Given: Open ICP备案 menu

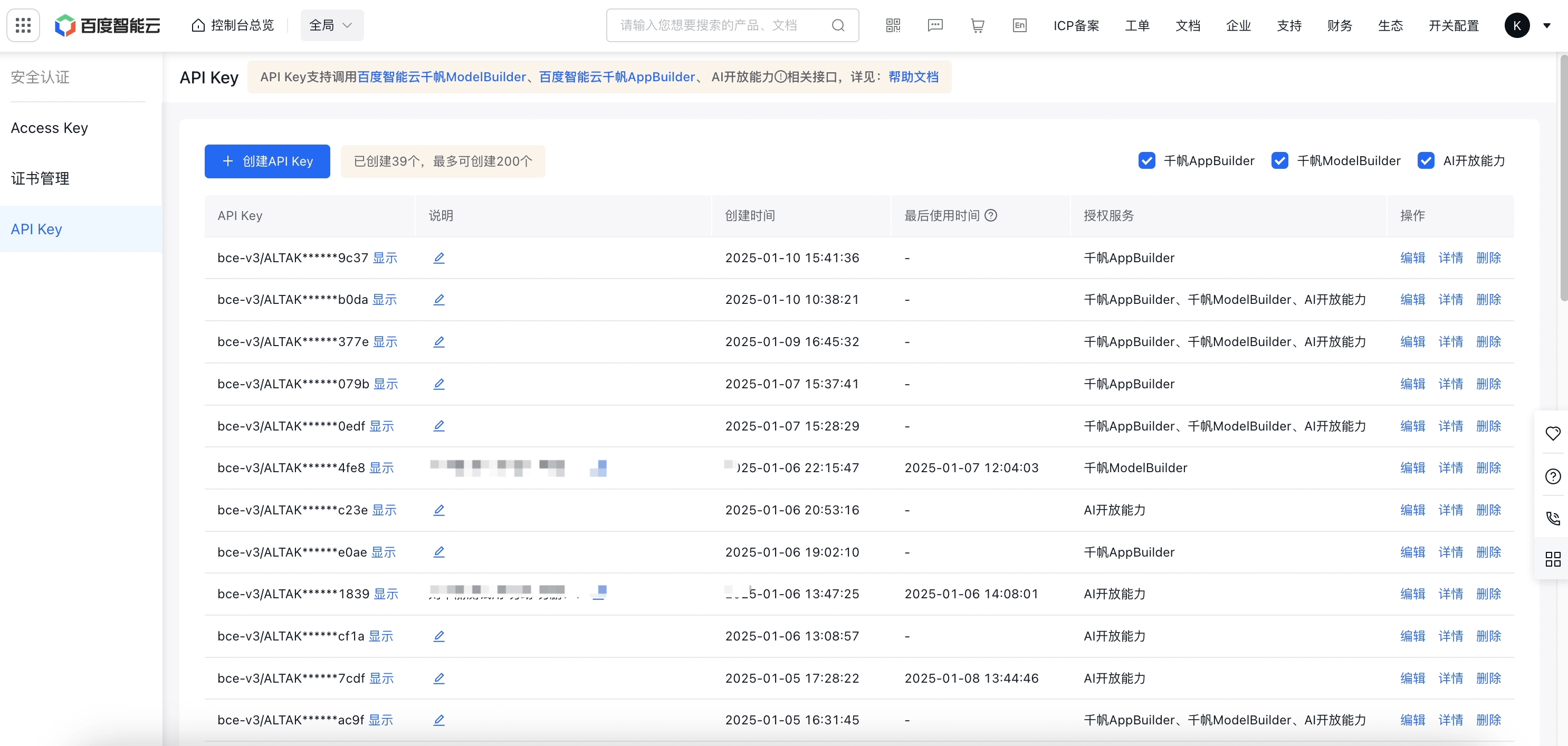Looking at the screenshot, I should (x=1076, y=25).
